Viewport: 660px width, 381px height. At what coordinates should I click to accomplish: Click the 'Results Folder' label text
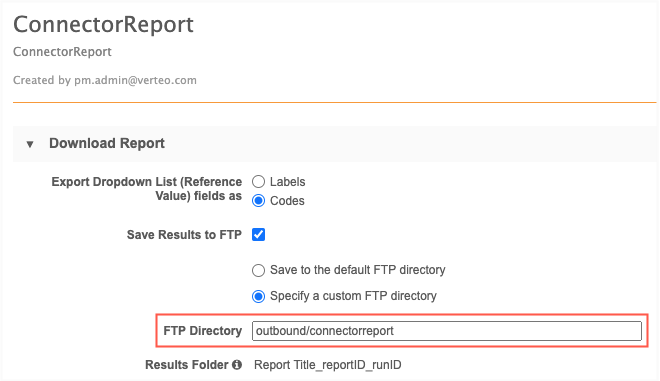(x=187, y=365)
